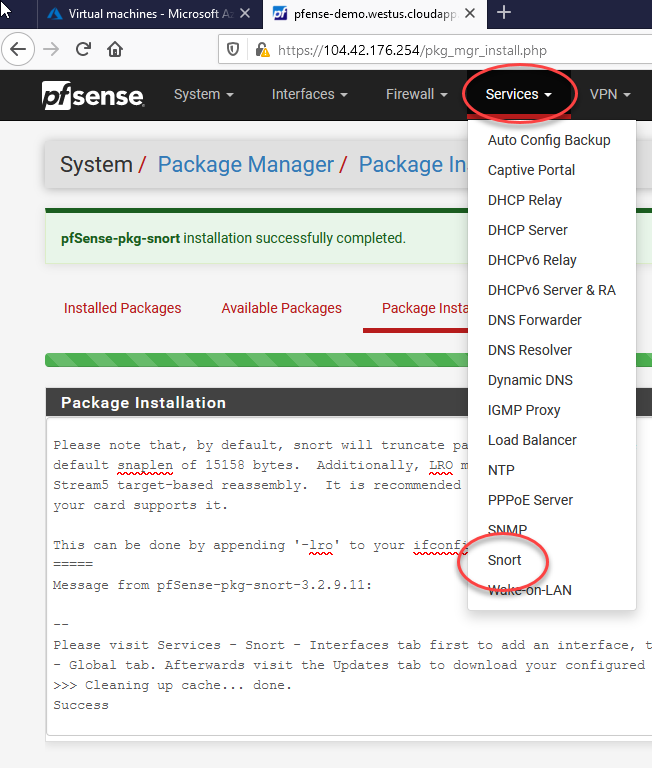Viewport: 652px width, 768px height.
Task: Switch to the Available Packages tab
Action: tap(281, 308)
